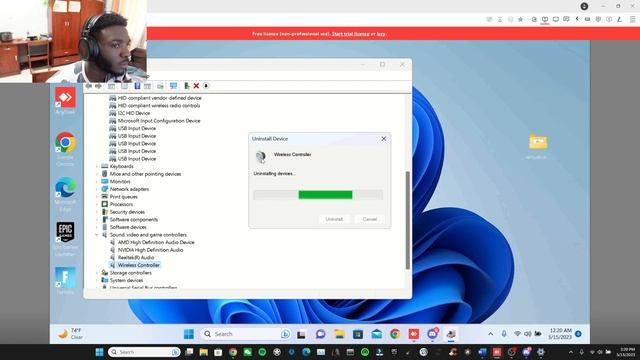Click volume icon in remote system tray
640x360 pixels.
click(527, 334)
